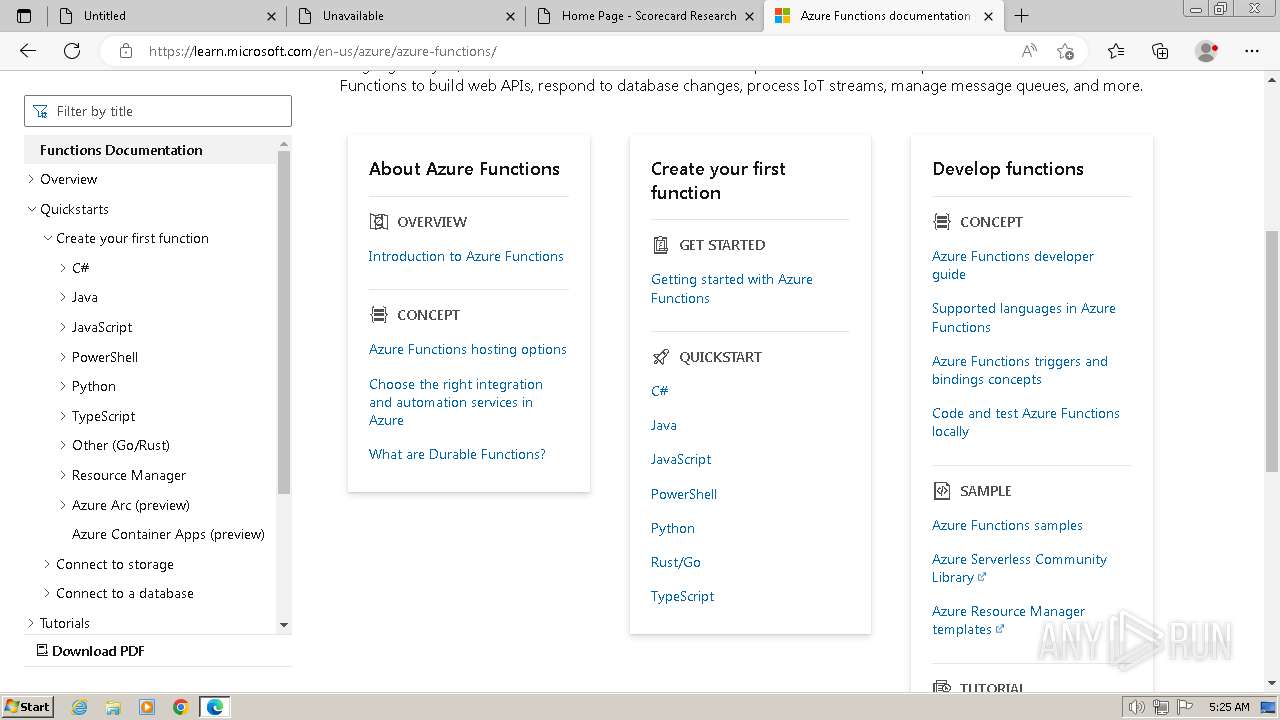Image resolution: width=1280 pixels, height=720 pixels.
Task: Expand the C# tree item
Action: pos(63,268)
